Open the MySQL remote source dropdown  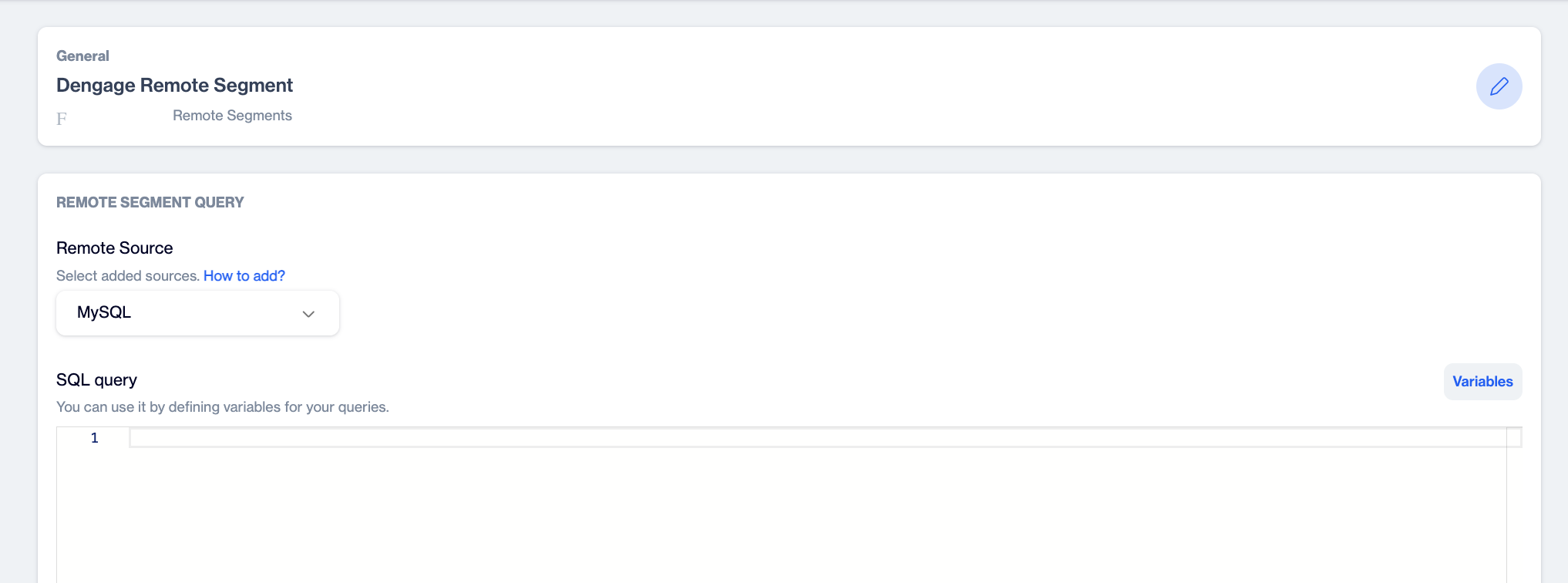[x=197, y=313]
